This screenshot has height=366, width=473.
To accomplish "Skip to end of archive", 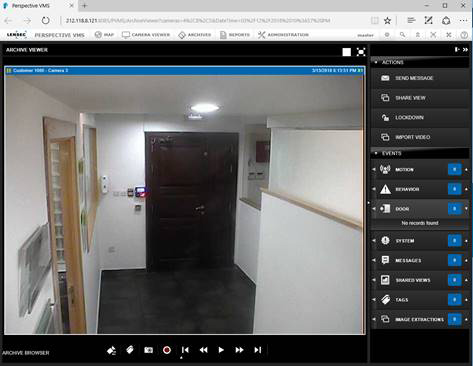I will pyautogui.click(x=258, y=350).
